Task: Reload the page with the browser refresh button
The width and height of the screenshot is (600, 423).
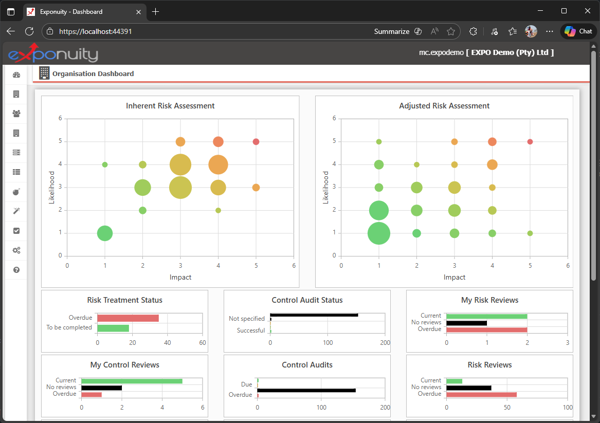Action: (x=29, y=31)
